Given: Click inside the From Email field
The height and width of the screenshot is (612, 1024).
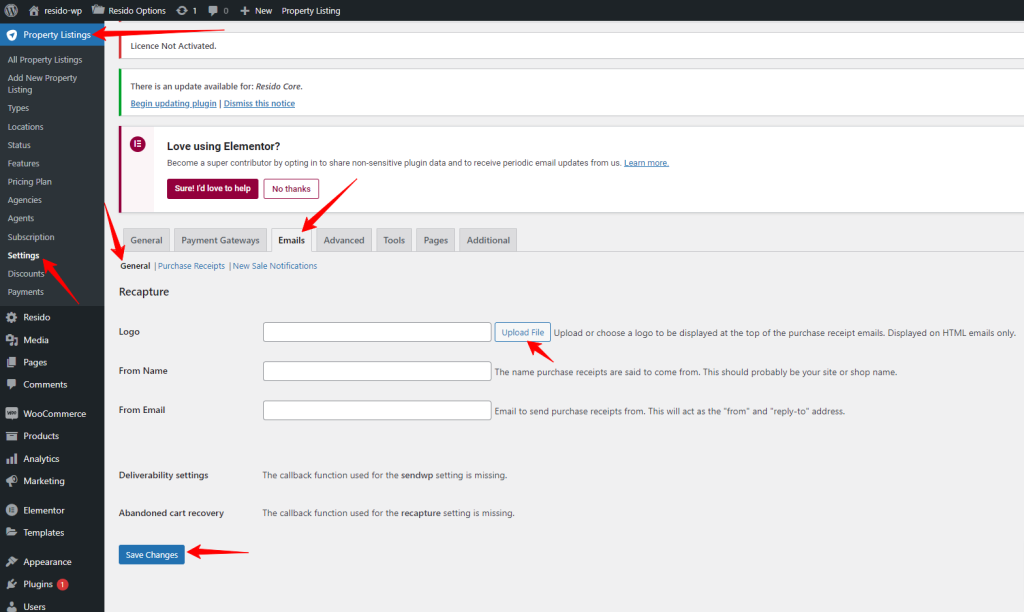Looking at the screenshot, I should [x=377, y=409].
